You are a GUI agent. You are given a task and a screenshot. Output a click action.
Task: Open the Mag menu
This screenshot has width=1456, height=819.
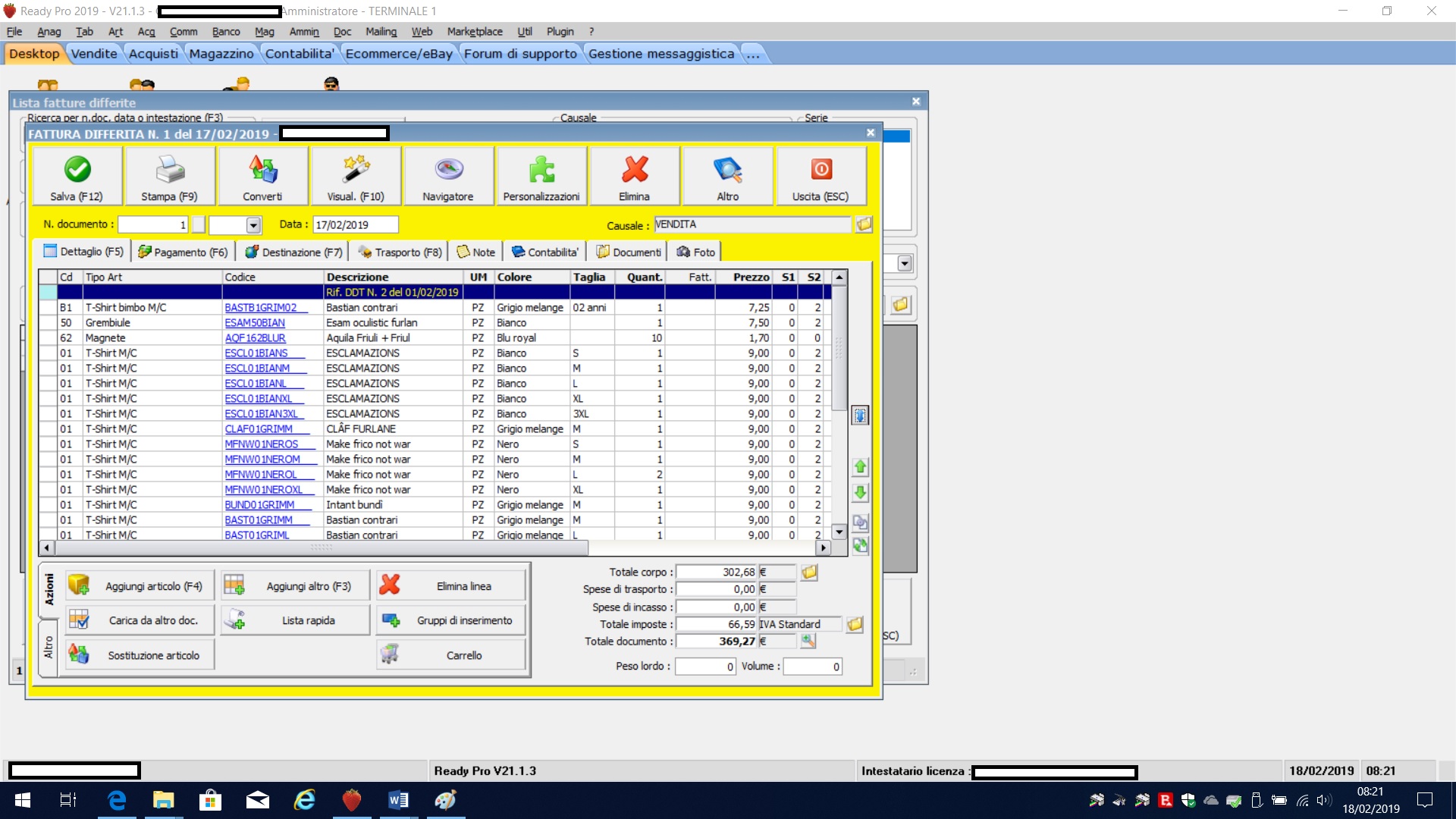coord(264,32)
